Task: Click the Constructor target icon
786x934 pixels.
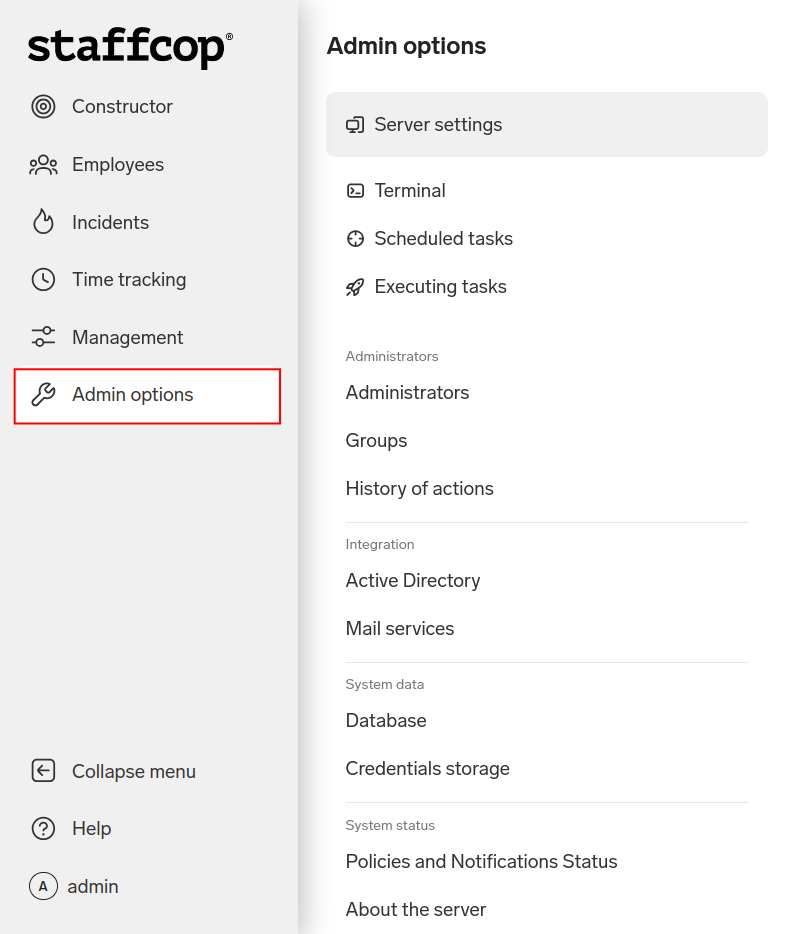Action: click(x=43, y=107)
